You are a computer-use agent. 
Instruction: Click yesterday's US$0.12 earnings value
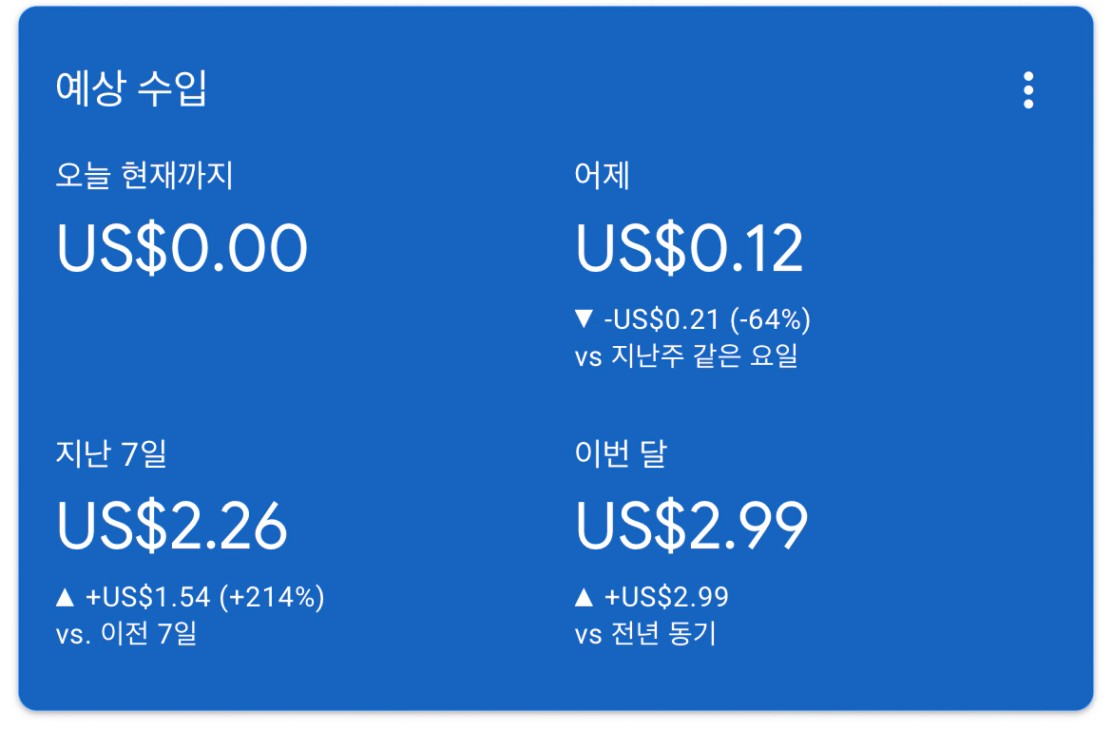coord(689,249)
